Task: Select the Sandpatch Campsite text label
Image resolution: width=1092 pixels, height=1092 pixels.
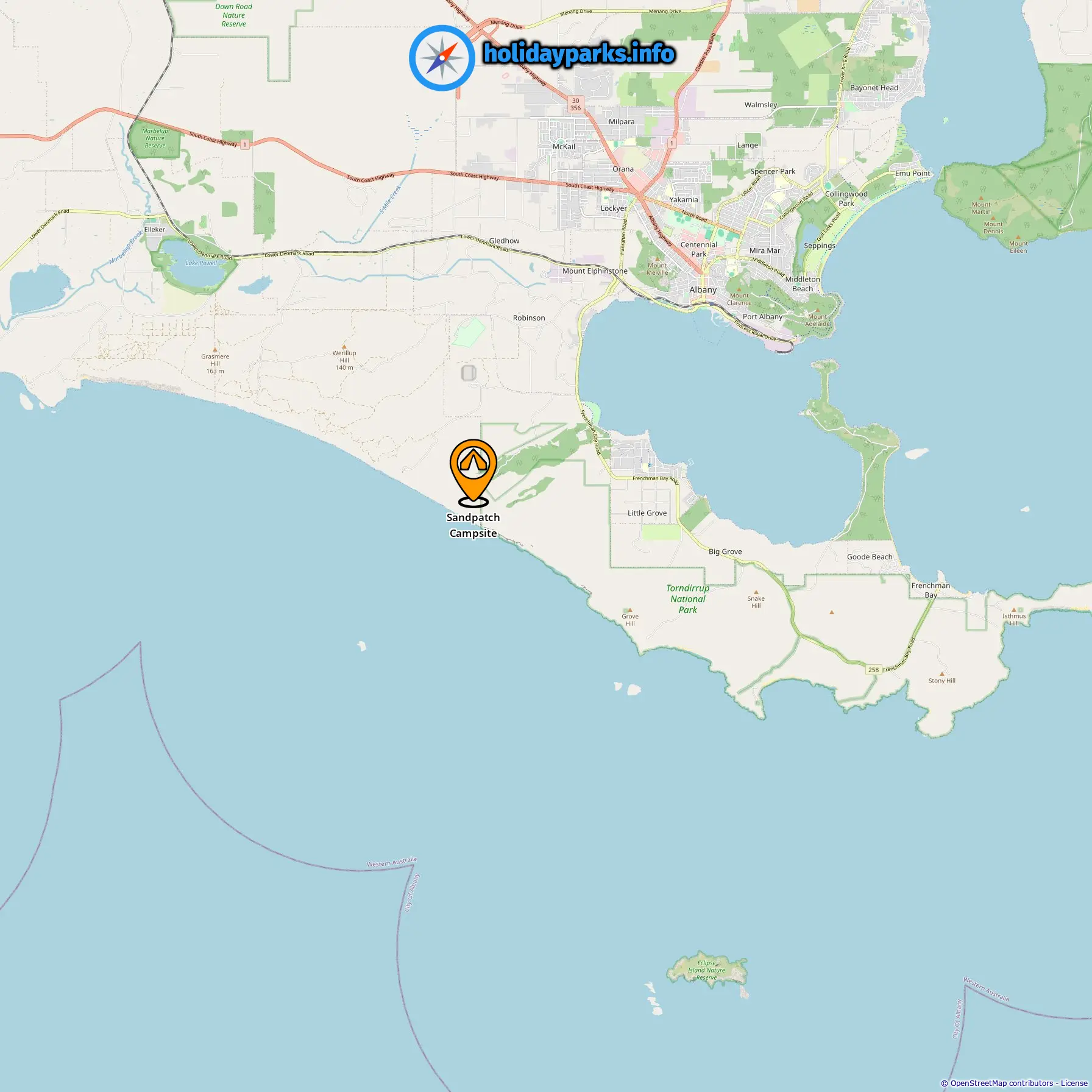Action: coord(473,525)
